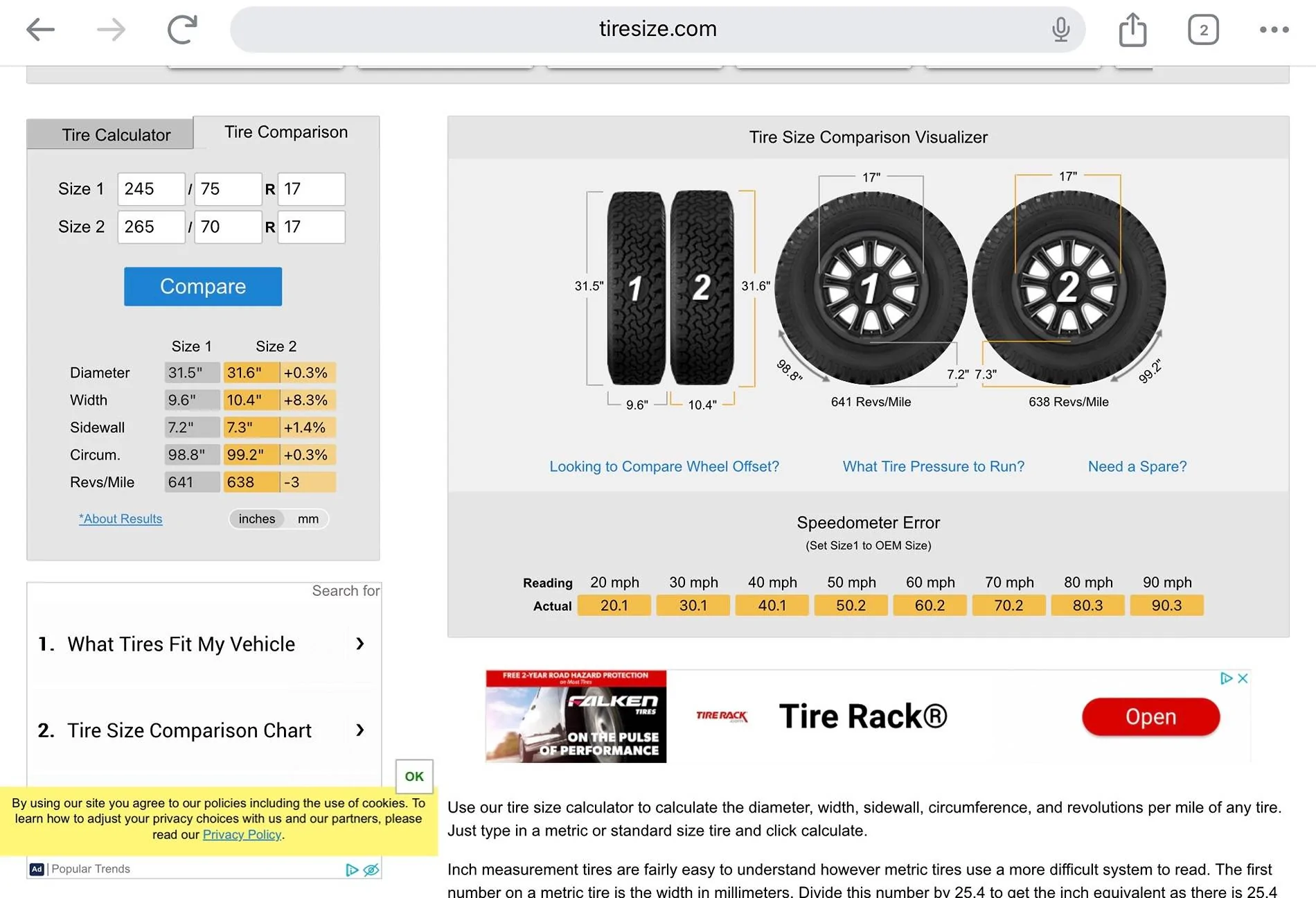This screenshot has height=898, width=1316.
Task: Close the Tire Rack ad with X
Action: (1243, 678)
